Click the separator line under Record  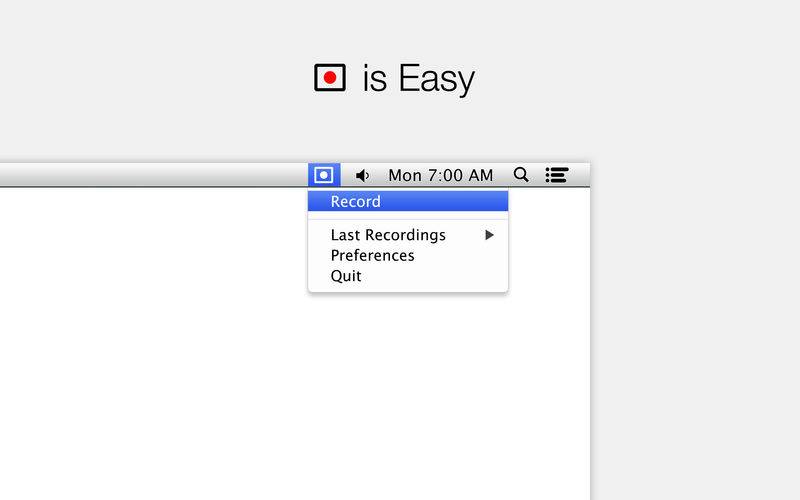(x=408, y=219)
